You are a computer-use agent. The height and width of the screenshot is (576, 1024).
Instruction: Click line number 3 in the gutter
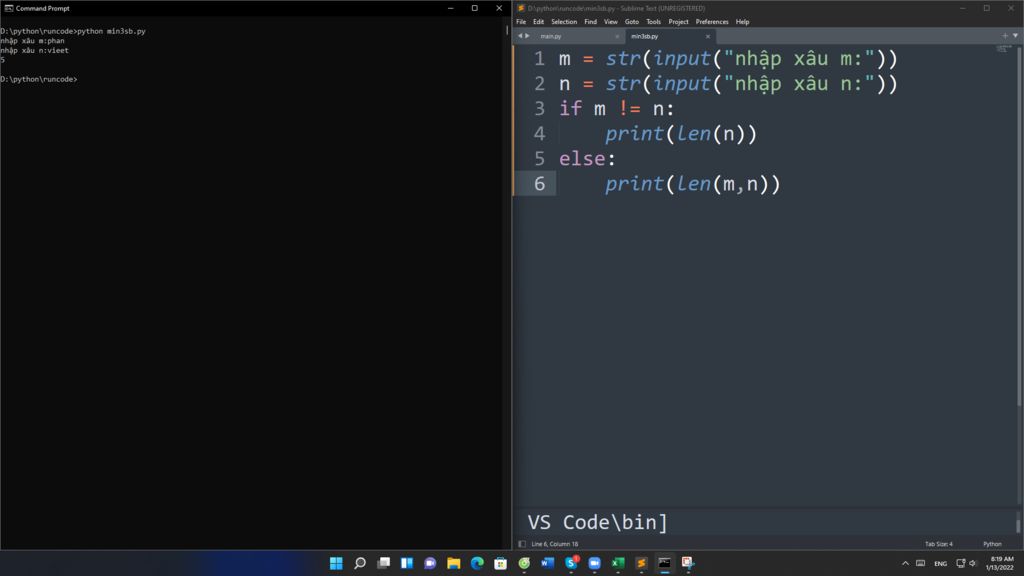click(539, 108)
